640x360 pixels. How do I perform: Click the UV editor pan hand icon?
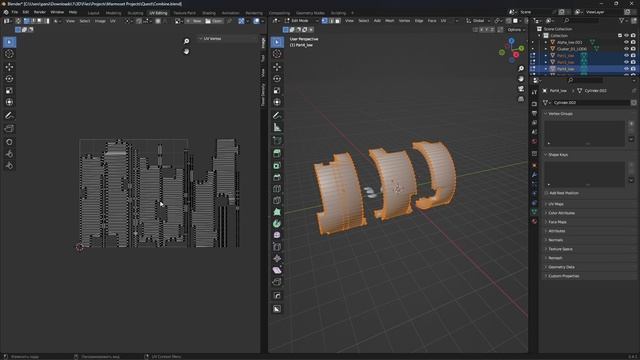[187, 51]
